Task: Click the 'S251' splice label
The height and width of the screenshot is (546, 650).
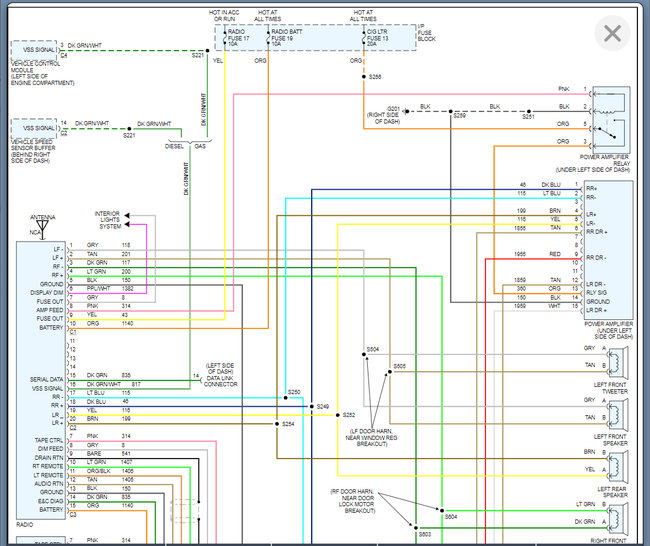Action: coord(528,117)
